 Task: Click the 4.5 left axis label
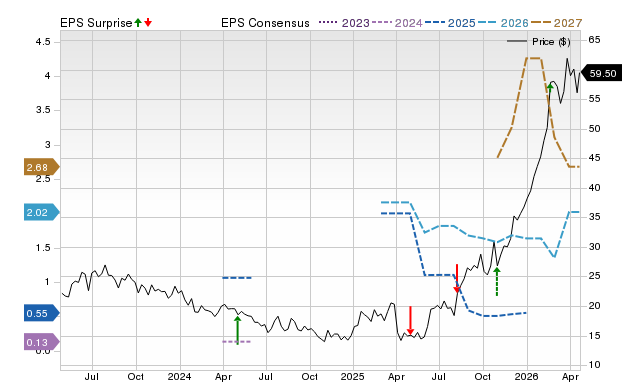pyautogui.click(x=43, y=42)
